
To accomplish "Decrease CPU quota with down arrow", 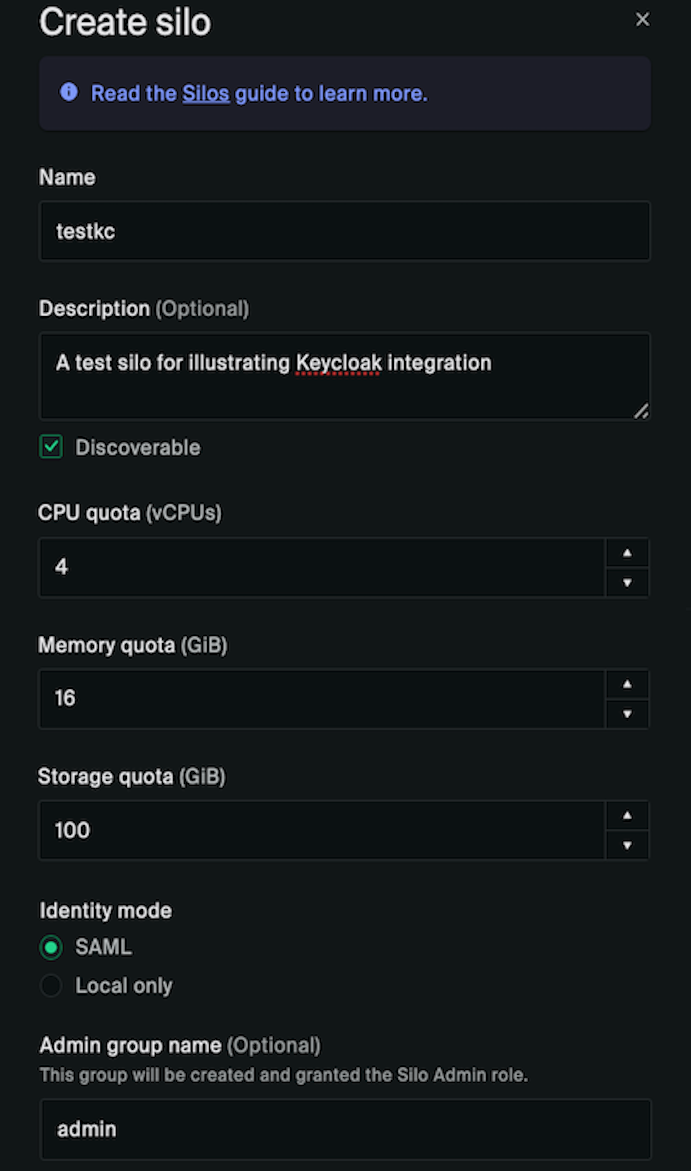I will [x=627, y=582].
